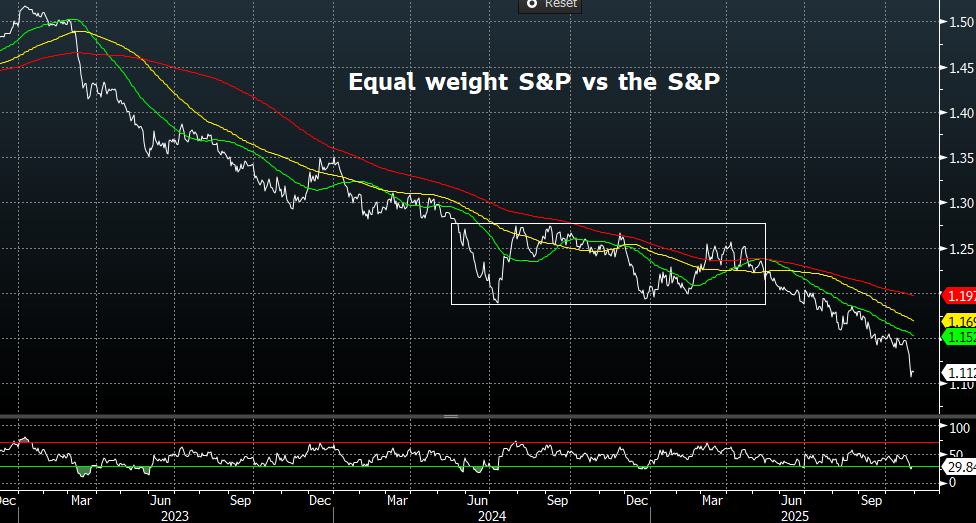Viewport: 976px width, 523px height.
Task: Click the 1.50 price axis label
Action: [x=961, y=23]
